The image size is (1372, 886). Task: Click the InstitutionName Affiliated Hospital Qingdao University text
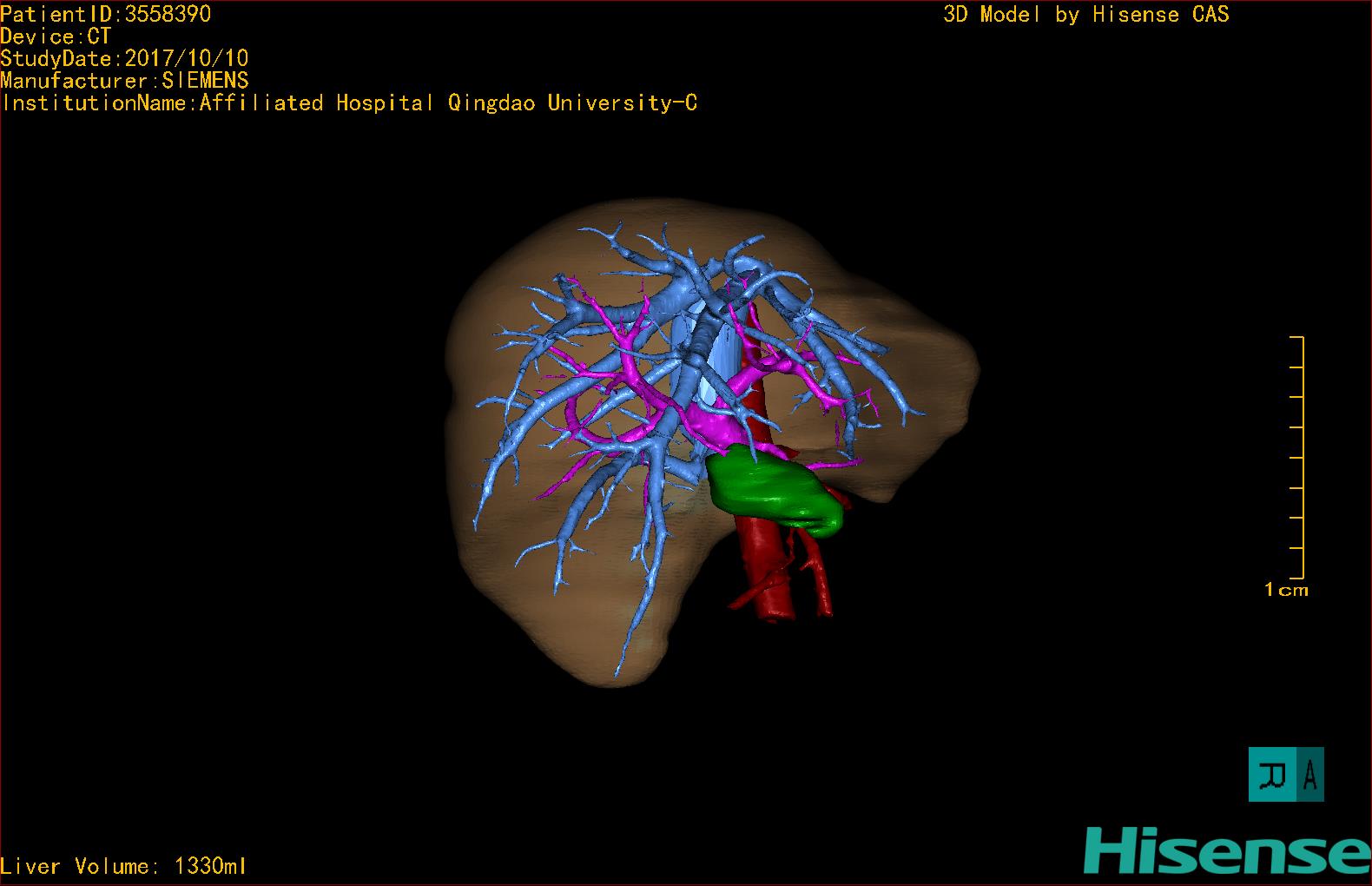point(349,103)
